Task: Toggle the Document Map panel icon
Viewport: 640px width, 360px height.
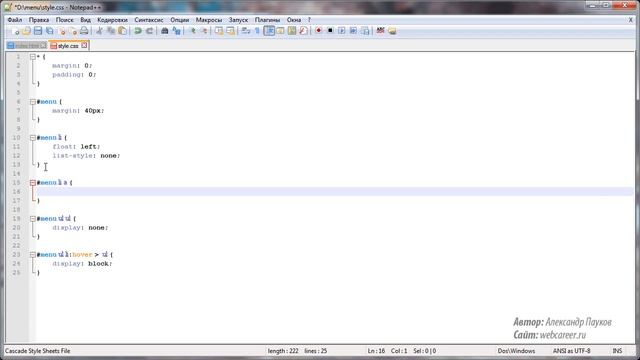Action: pyautogui.click(x=292, y=31)
